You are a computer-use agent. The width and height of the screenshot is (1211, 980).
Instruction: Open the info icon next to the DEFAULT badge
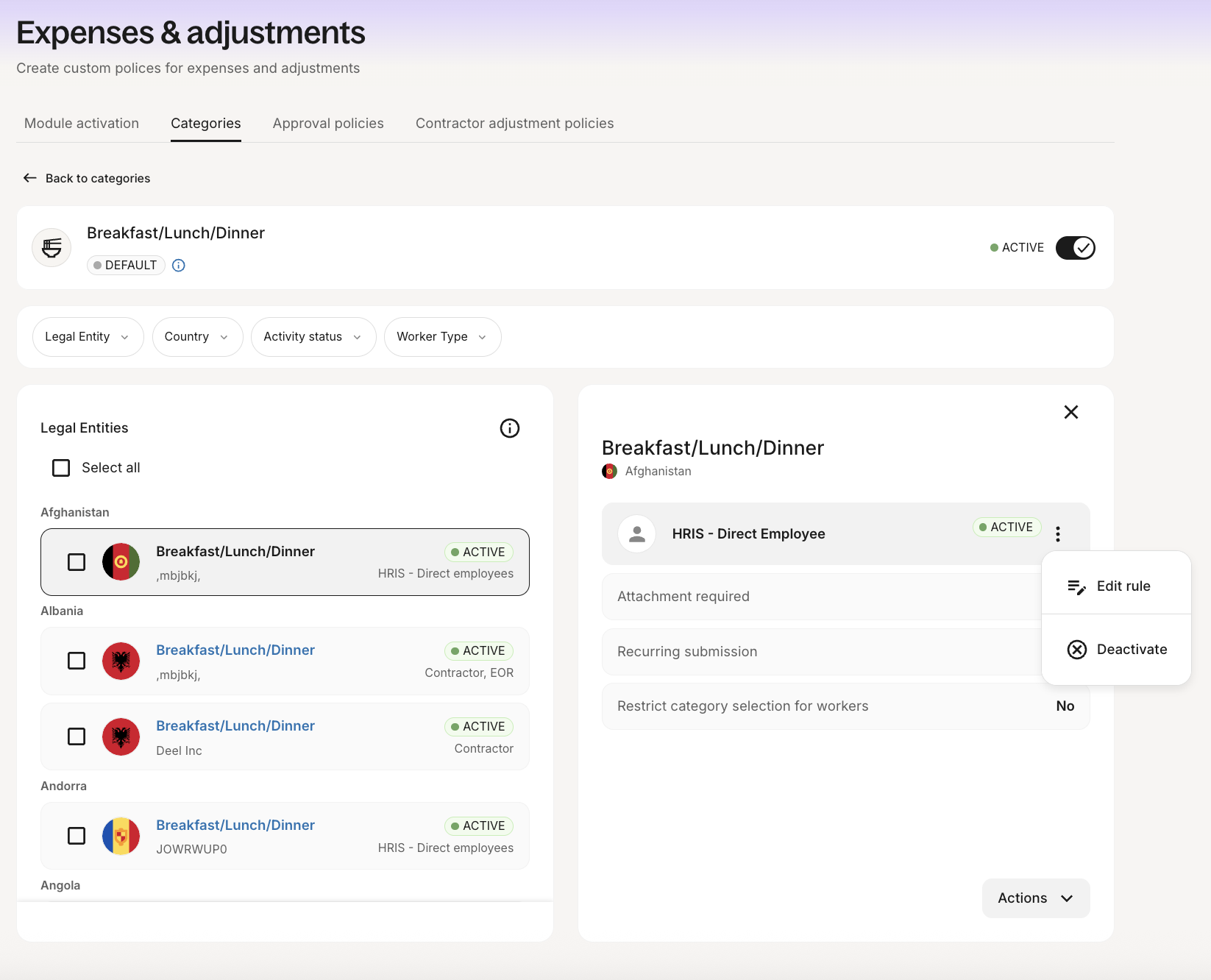tap(179, 266)
